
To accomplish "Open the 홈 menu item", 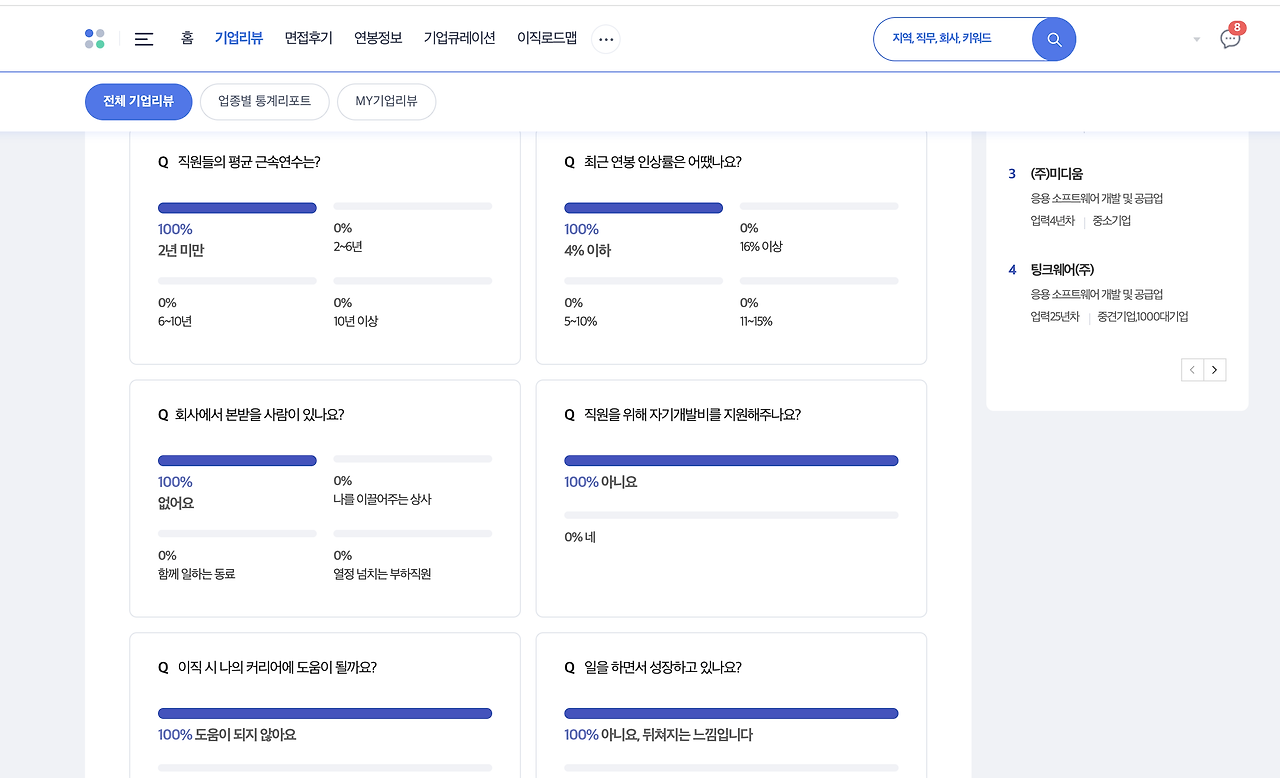I will pyautogui.click(x=187, y=38).
